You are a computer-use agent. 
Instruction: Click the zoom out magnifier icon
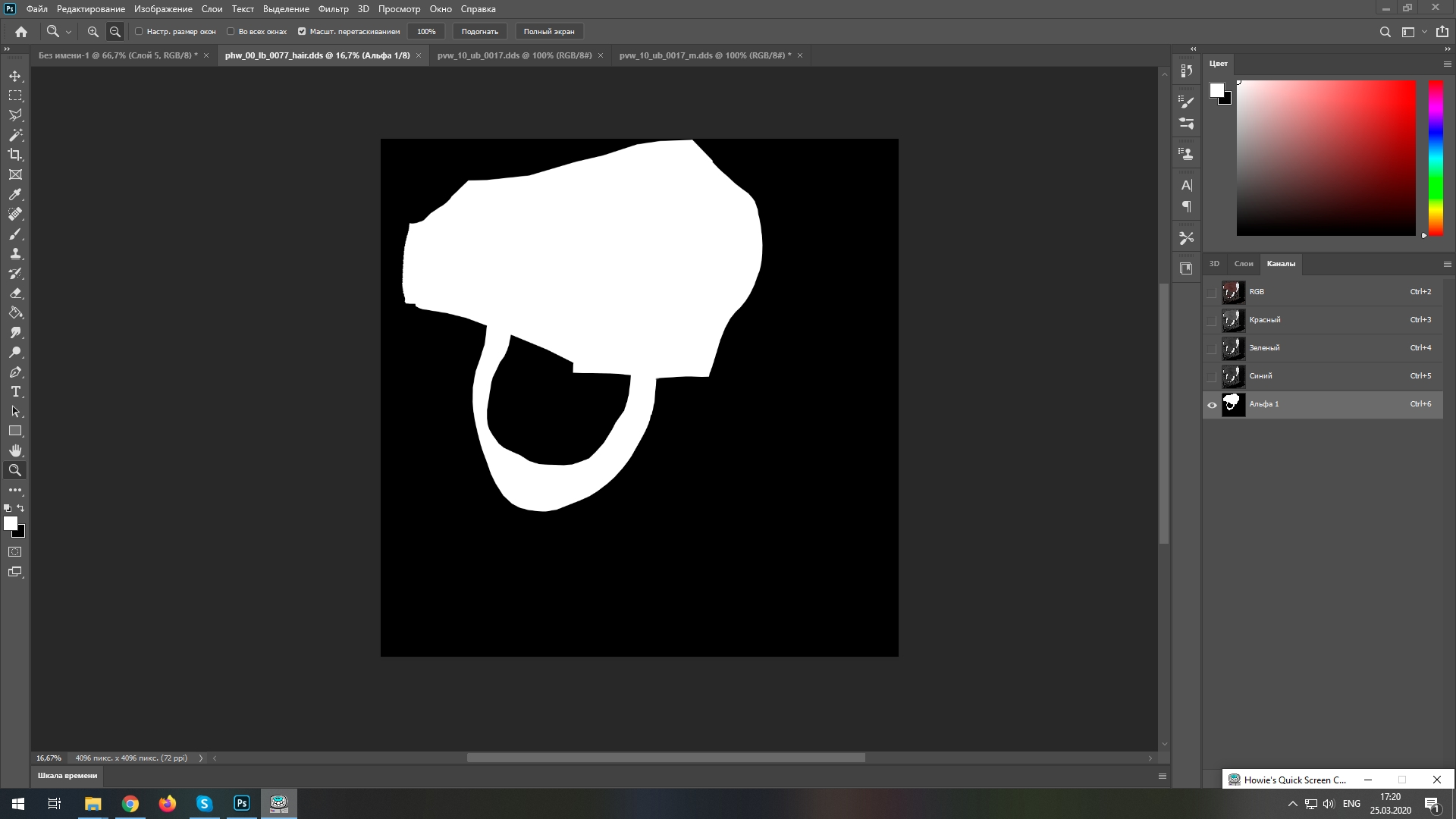[x=115, y=32]
